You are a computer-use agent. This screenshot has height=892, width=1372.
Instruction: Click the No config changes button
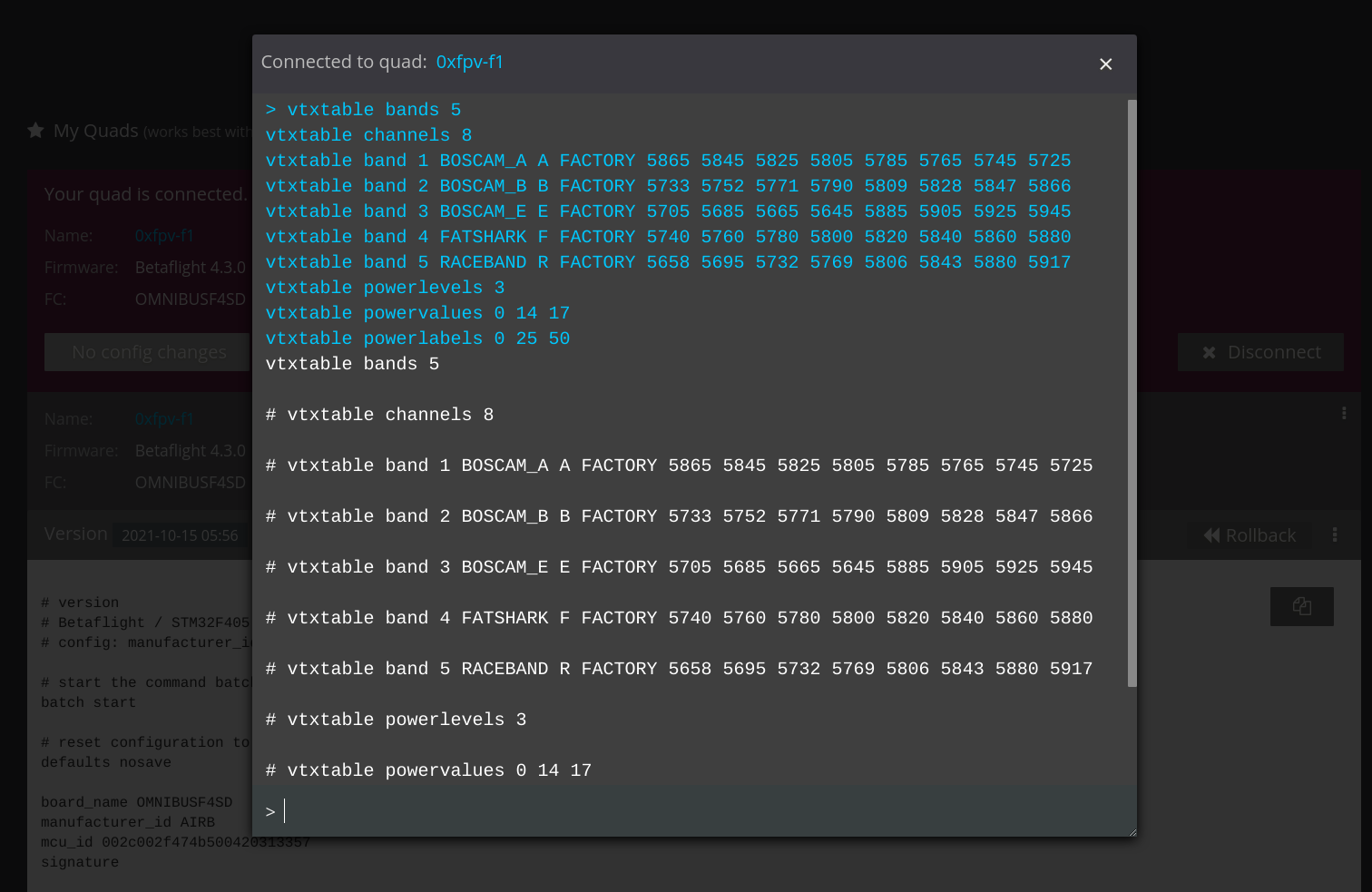pyautogui.click(x=149, y=352)
